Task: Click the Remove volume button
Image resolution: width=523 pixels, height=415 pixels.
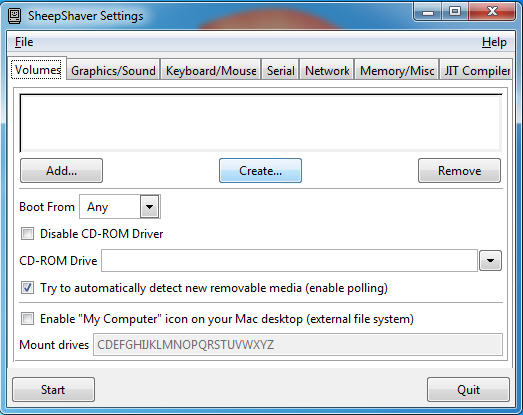Action: point(459,170)
